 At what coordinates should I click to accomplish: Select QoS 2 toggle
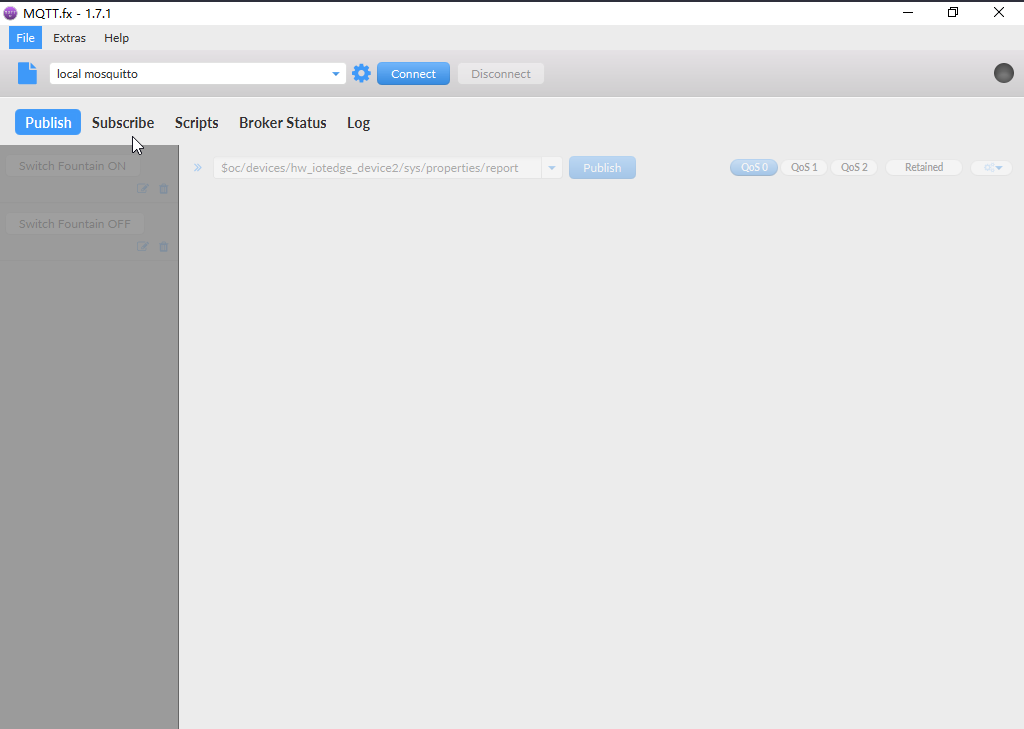coord(854,167)
